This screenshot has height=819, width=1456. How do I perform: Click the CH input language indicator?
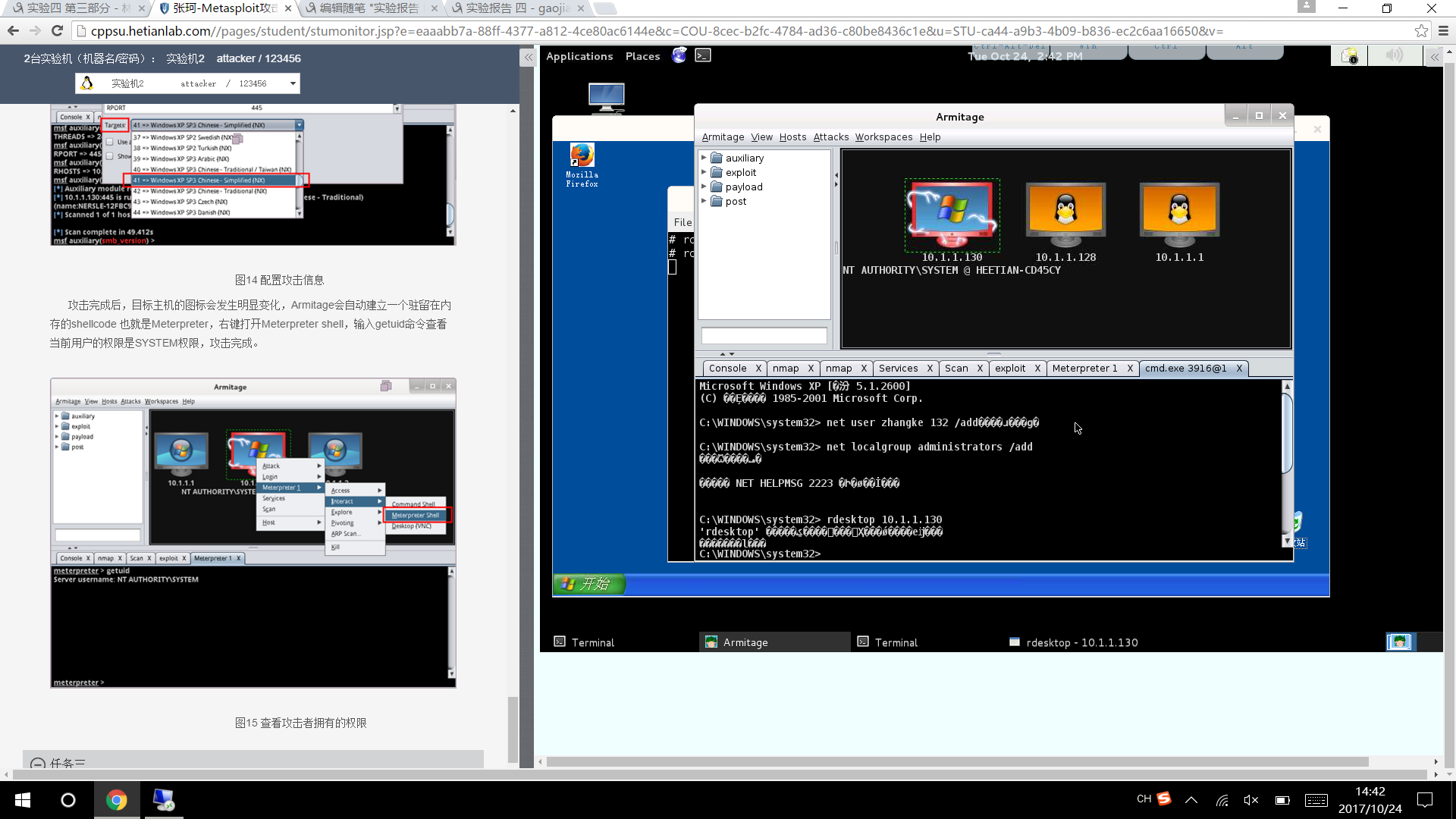[1144, 799]
